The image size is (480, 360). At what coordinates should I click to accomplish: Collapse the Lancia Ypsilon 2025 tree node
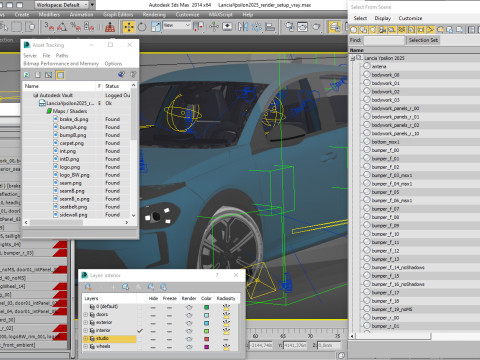click(353, 58)
